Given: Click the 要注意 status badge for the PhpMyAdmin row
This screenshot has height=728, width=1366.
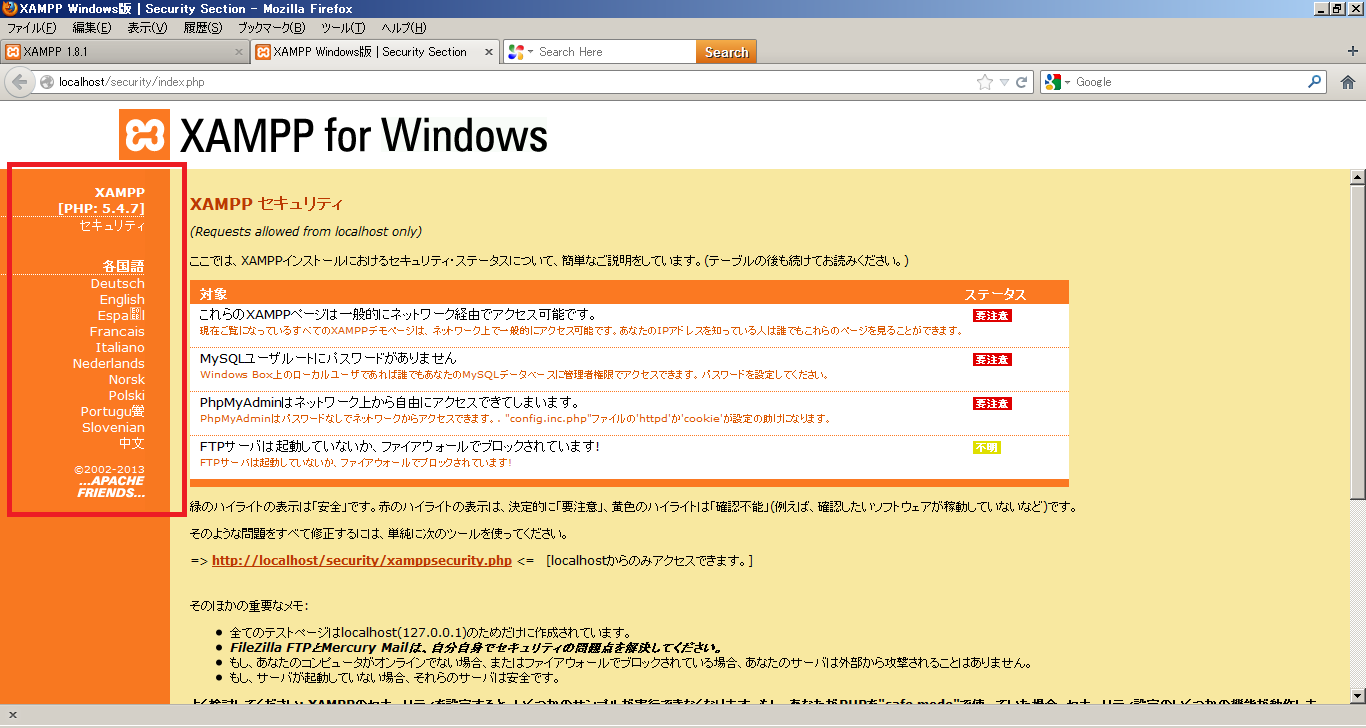Looking at the screenshot, I should pos(992,403).
